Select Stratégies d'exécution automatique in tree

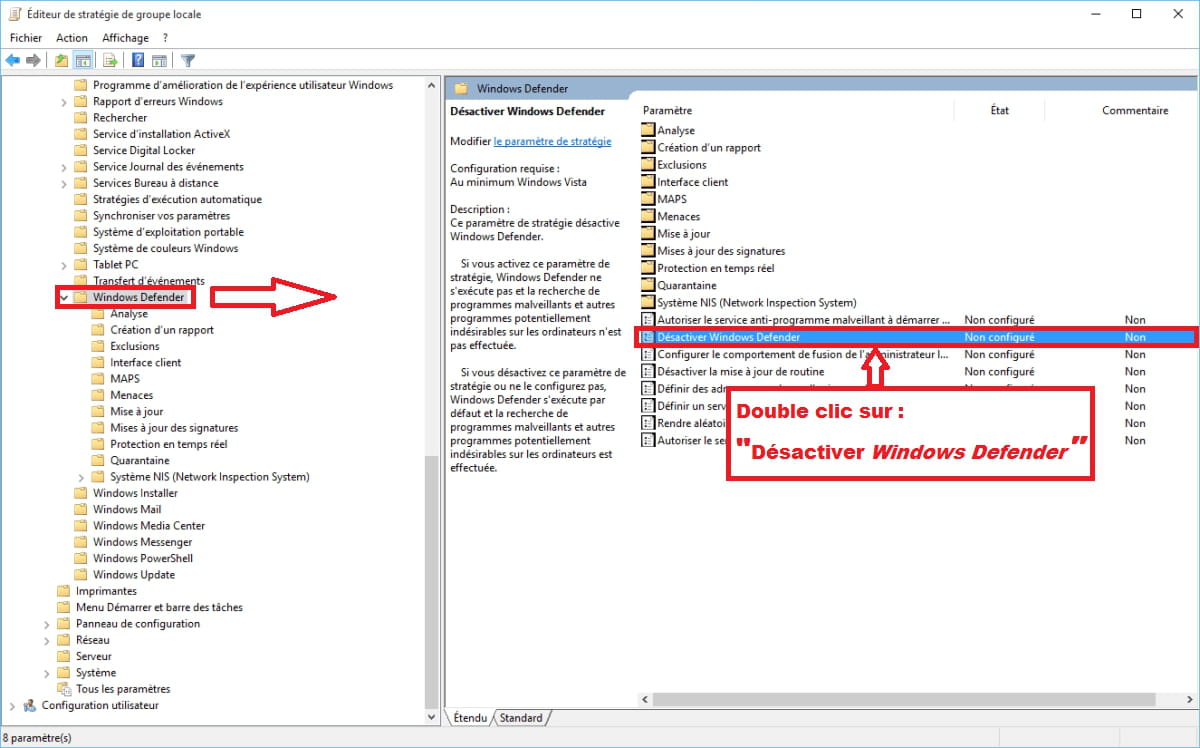[177, 199]
